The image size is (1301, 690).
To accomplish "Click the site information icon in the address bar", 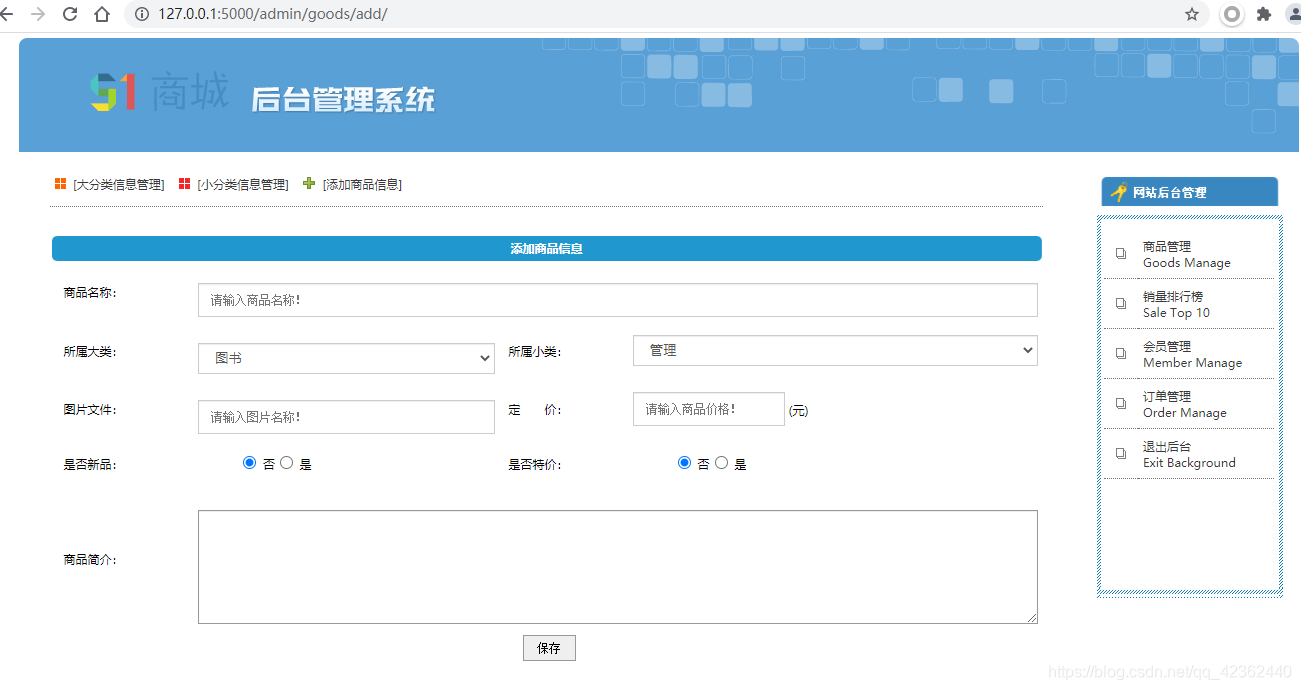I will [x=141, y=14].
